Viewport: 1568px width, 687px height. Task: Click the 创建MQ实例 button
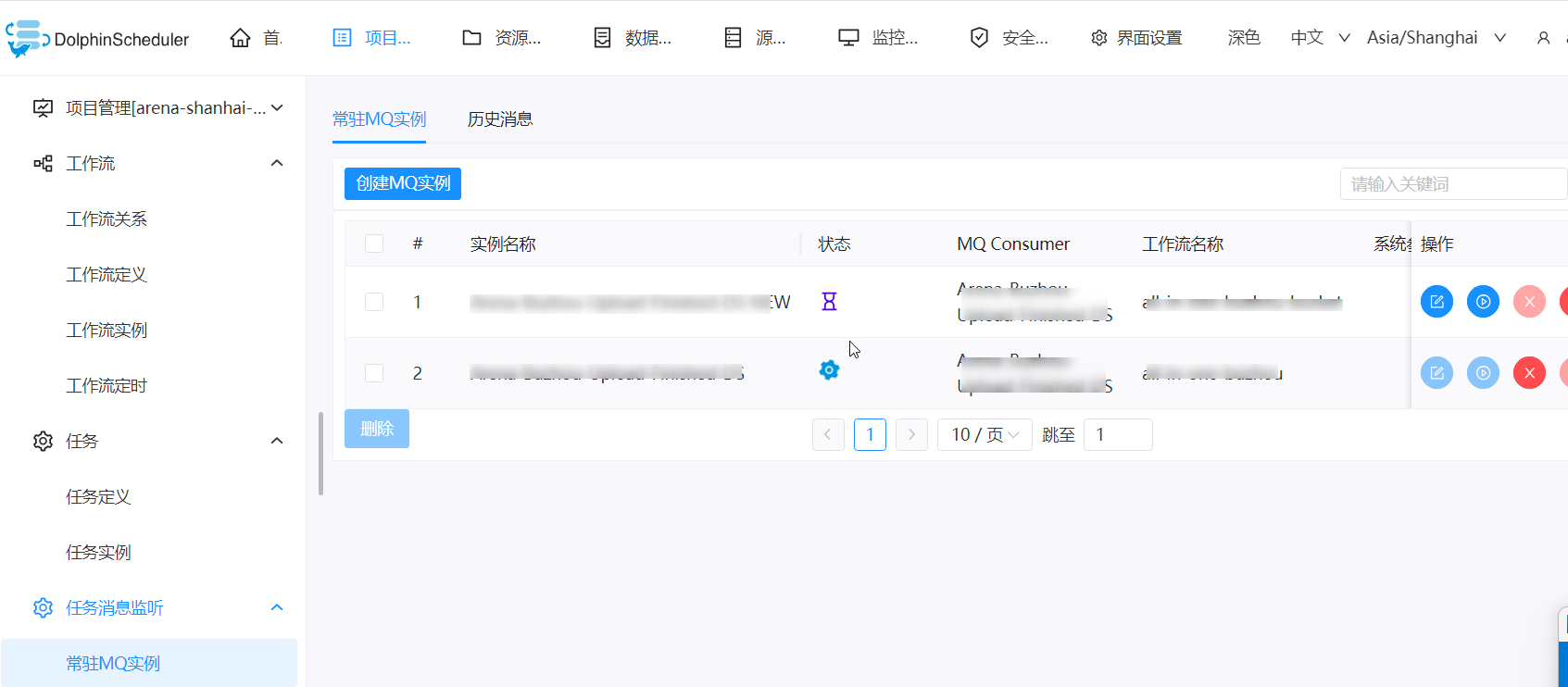pyautogui.click(x=403, y=183)
